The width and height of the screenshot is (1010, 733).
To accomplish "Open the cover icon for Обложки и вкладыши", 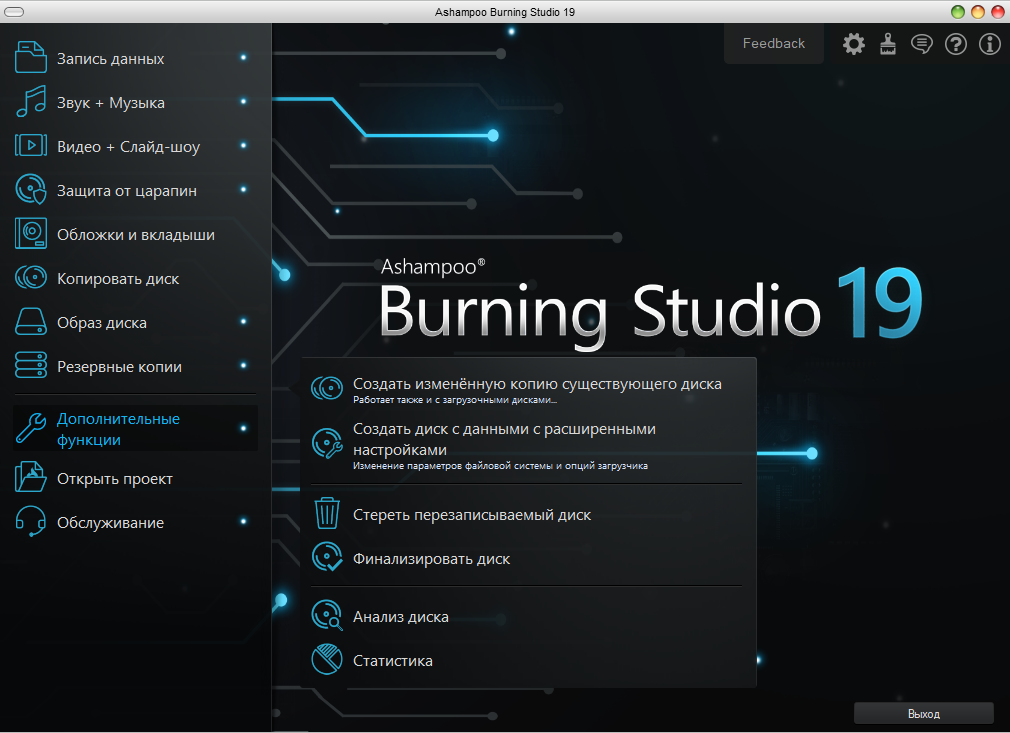I will [31, 234].
